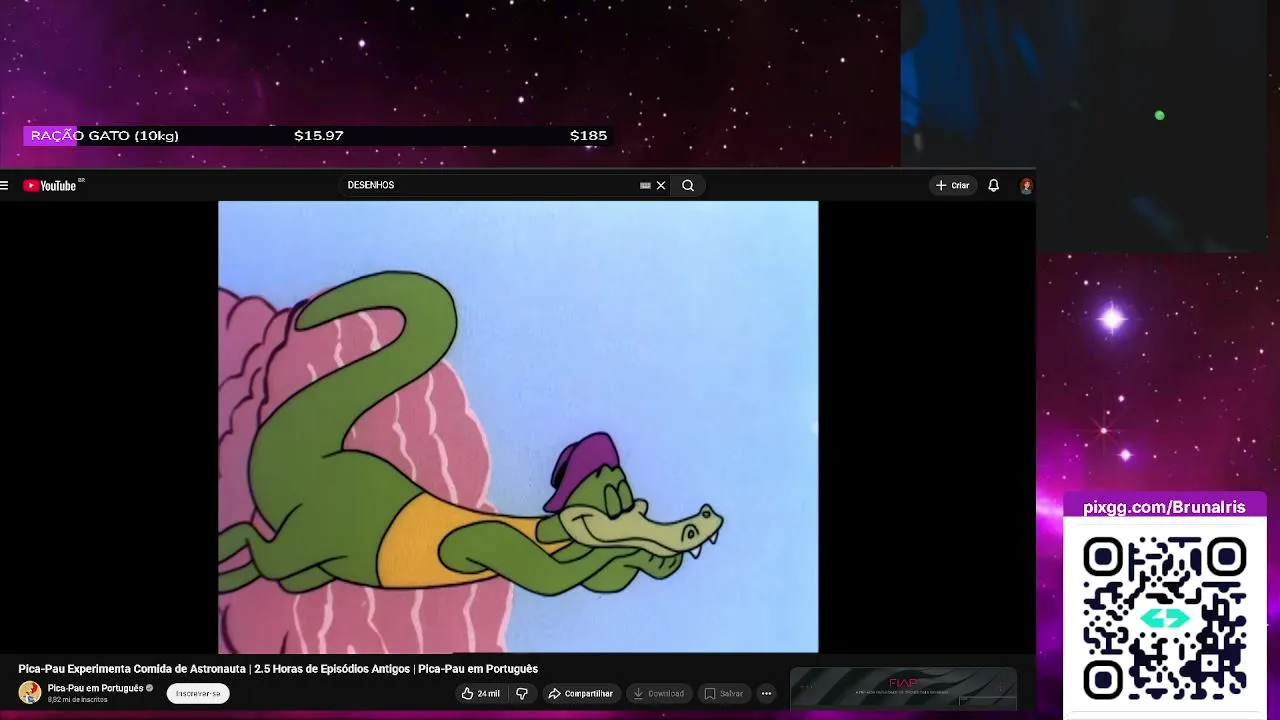Clear the search text with X
1280x720 pixels.
tap(661, 185)
